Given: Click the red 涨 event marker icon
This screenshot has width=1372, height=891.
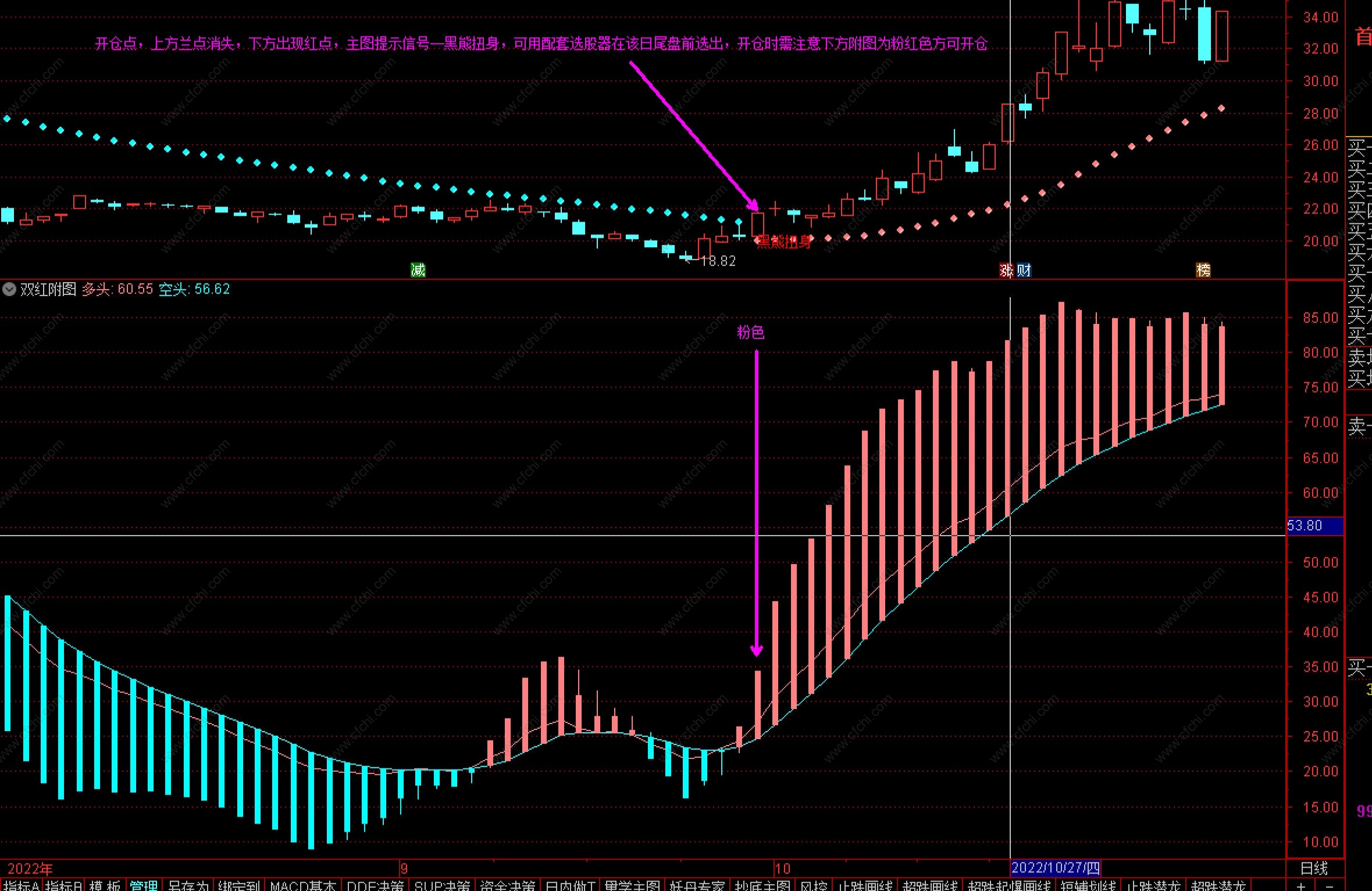Looking at the screenshot, I should [1006, 270].
